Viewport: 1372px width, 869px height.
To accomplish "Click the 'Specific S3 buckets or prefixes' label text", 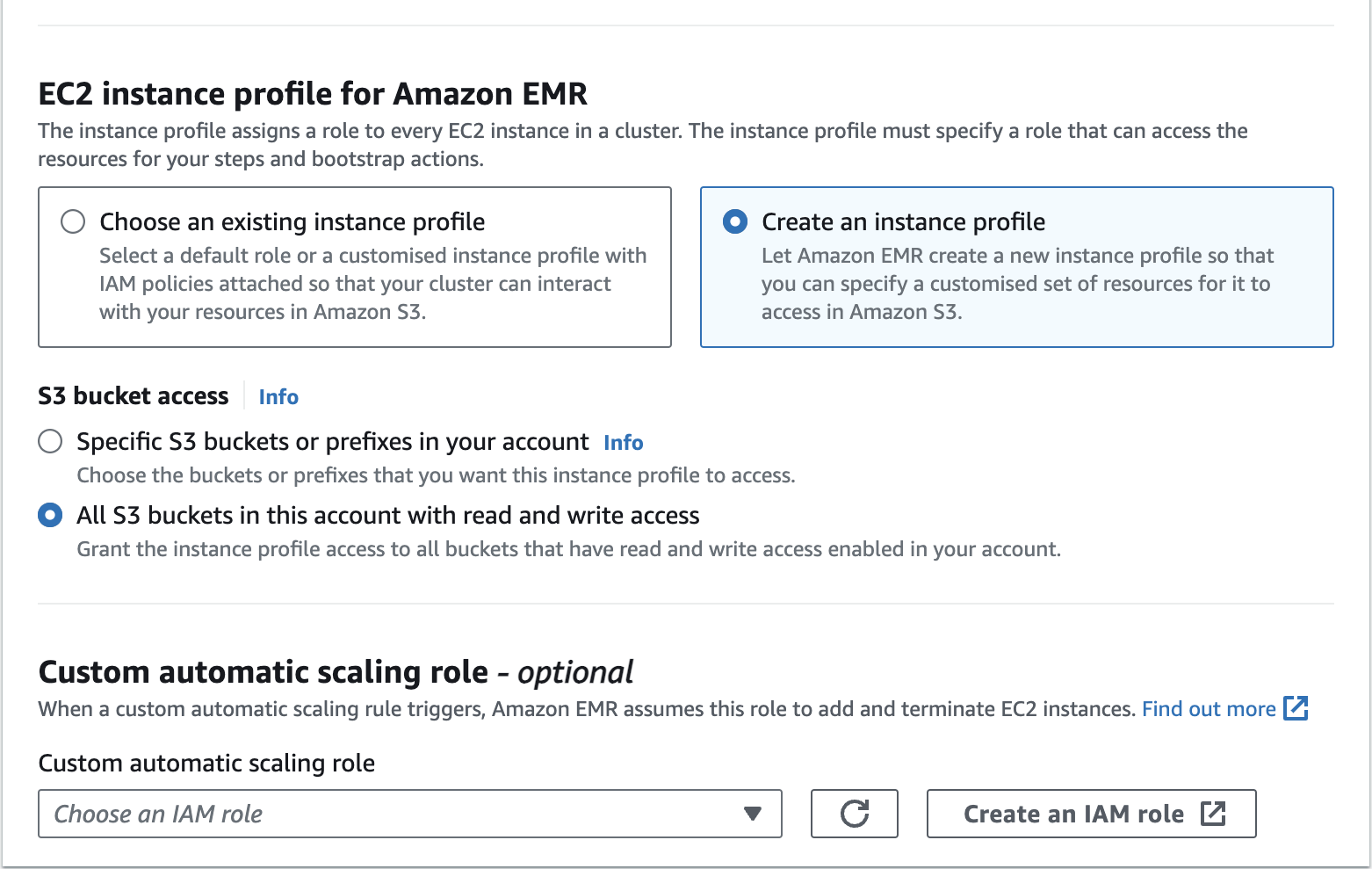I will coord(332,441).
